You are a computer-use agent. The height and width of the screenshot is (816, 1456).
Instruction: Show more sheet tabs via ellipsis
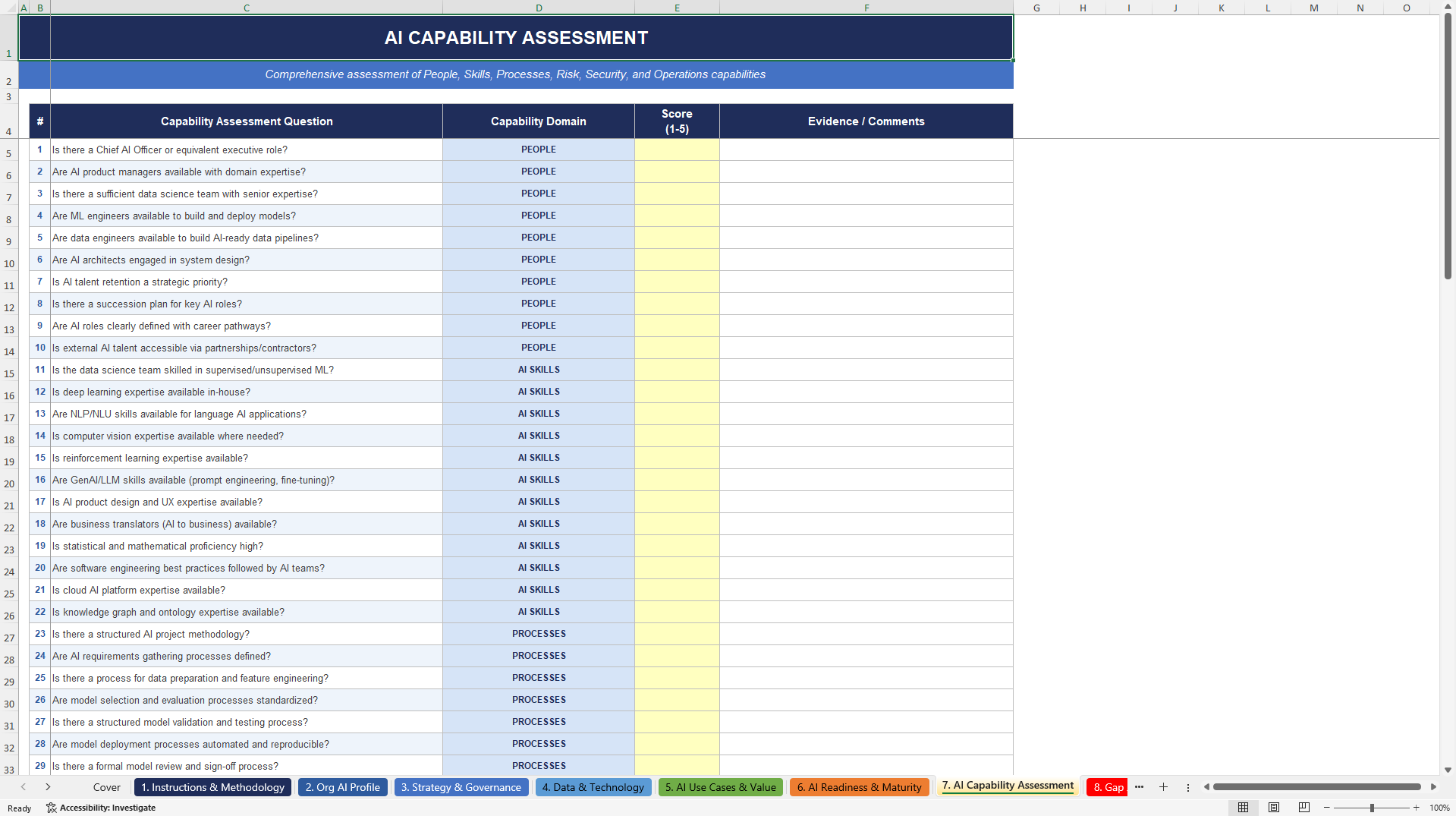(1139, 787)
